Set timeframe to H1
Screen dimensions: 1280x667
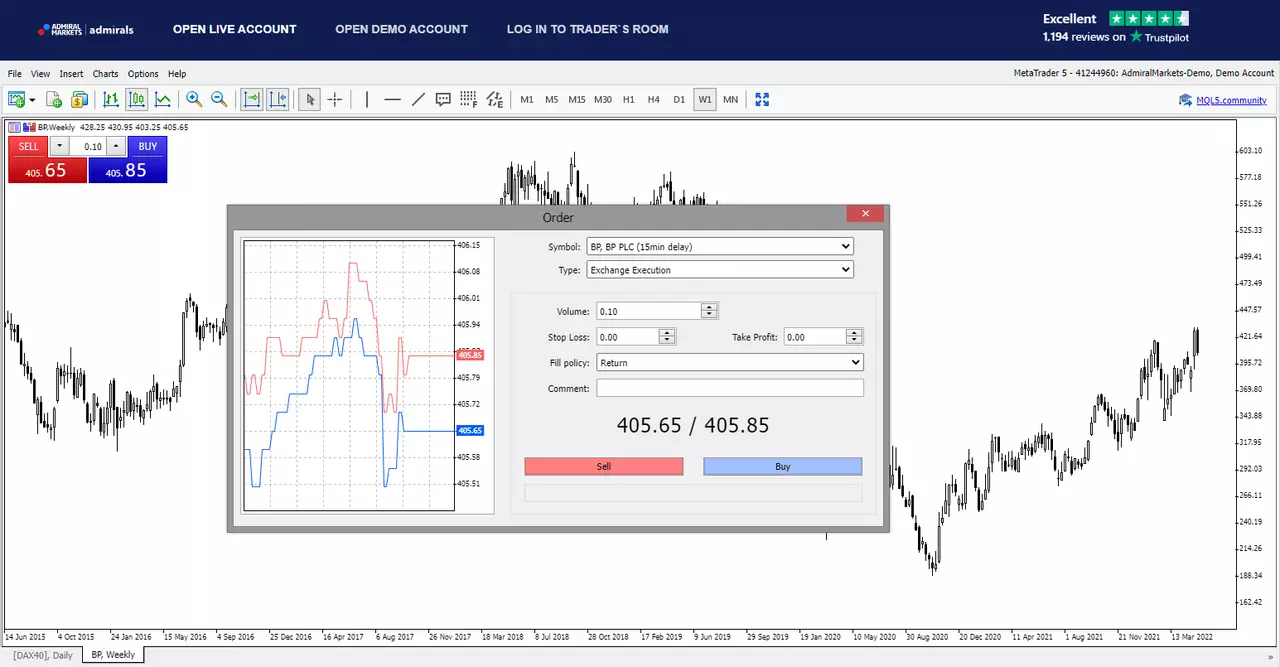629,100
